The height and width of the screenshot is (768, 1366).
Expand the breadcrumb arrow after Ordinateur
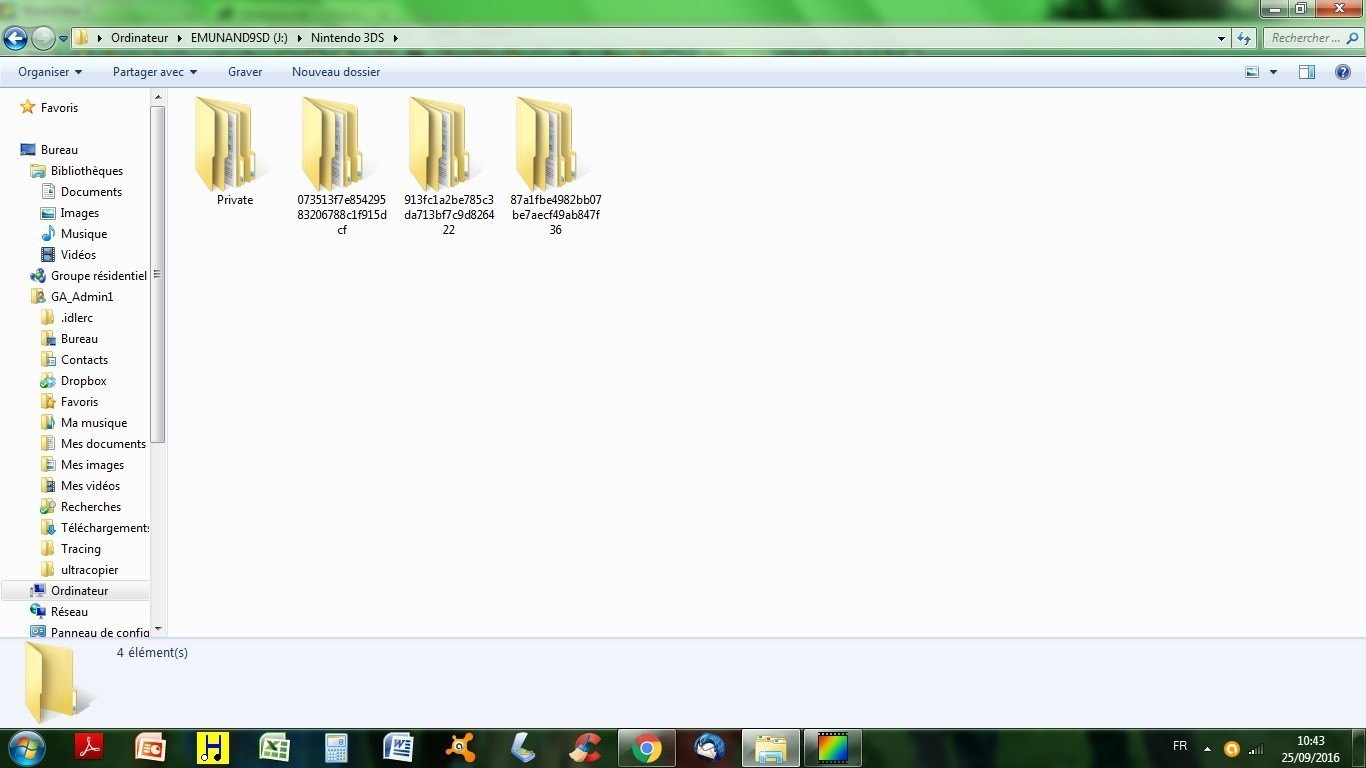(x=181, y=38)
